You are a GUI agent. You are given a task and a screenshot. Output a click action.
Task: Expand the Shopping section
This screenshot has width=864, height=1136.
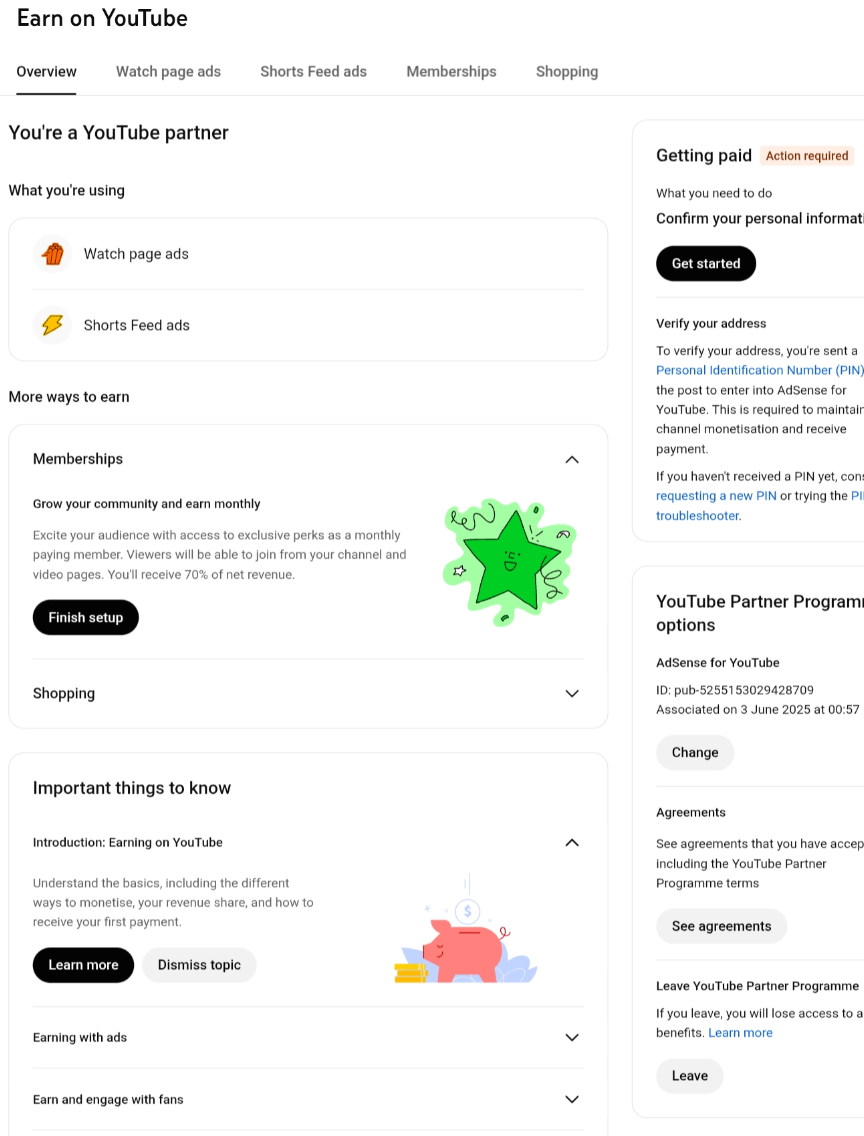point(572,693)
